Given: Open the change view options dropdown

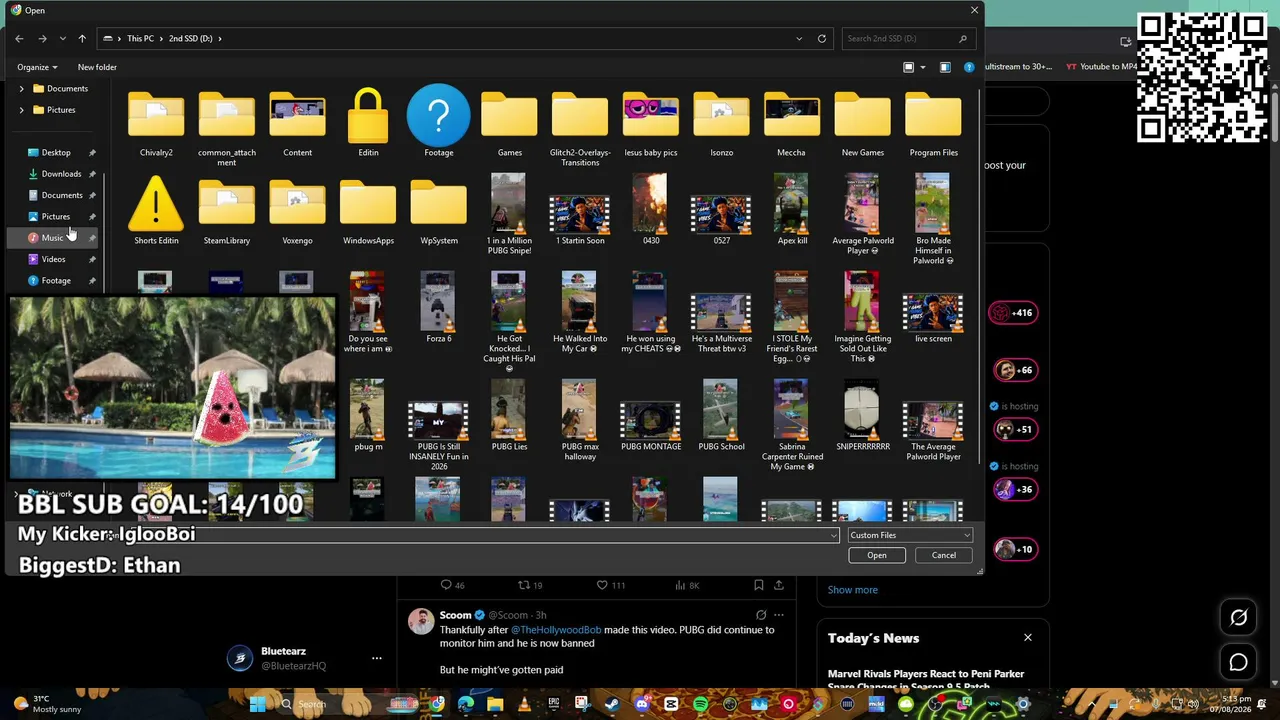Looking at the screenshot, I should (923, 67).
